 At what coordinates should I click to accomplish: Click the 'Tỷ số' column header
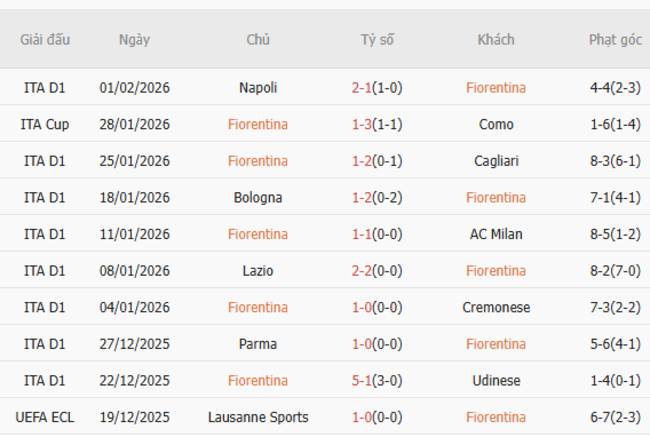[x=377, y=40]
